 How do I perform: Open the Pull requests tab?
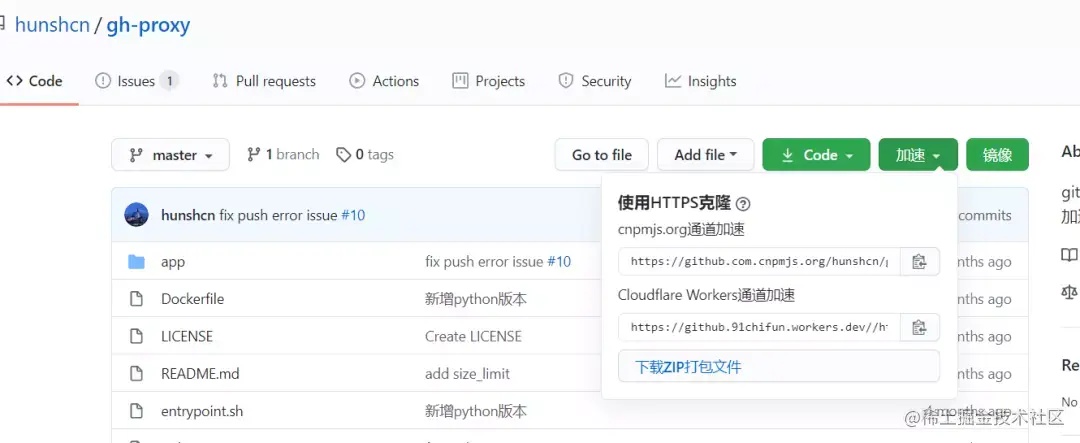264,81
